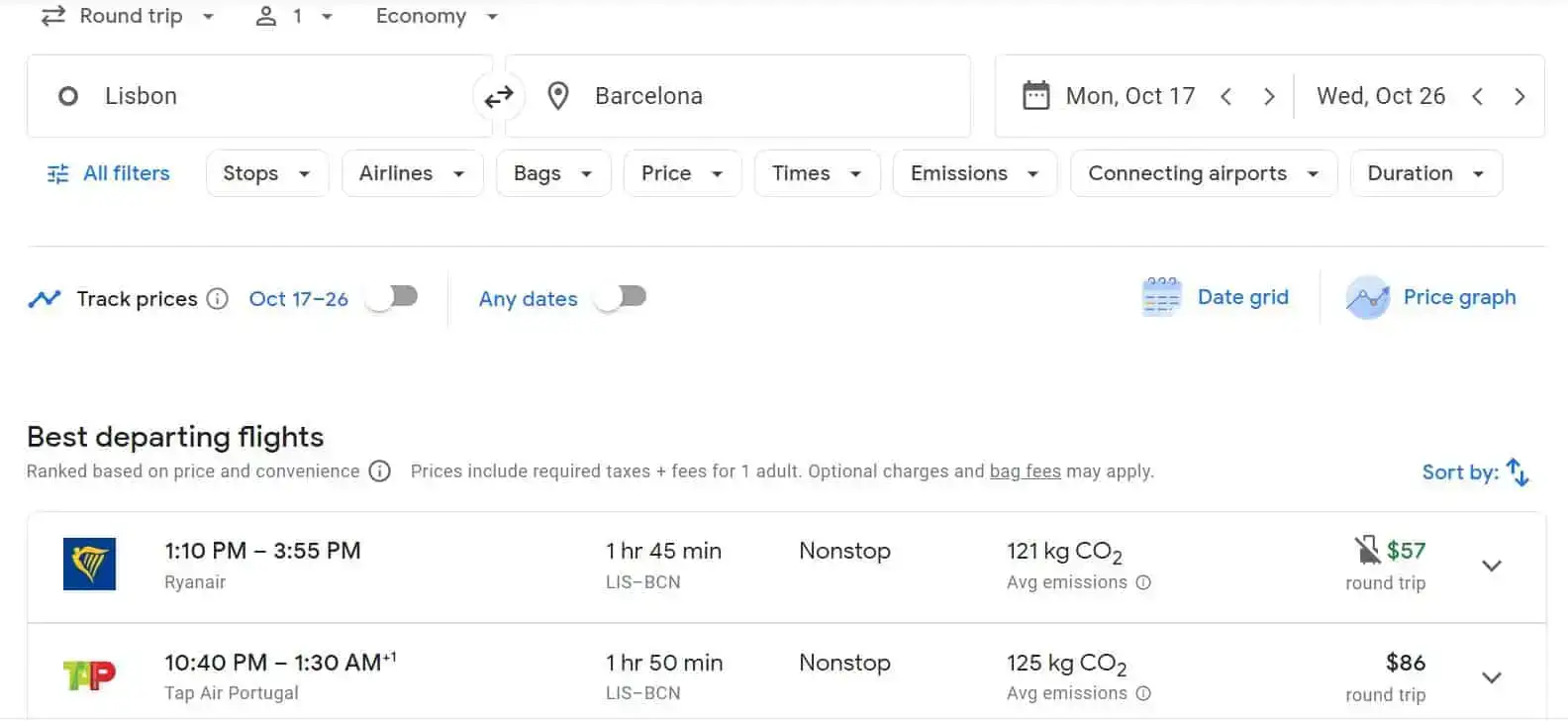Enable Track prices for Oct 17–26

point(392,297)
